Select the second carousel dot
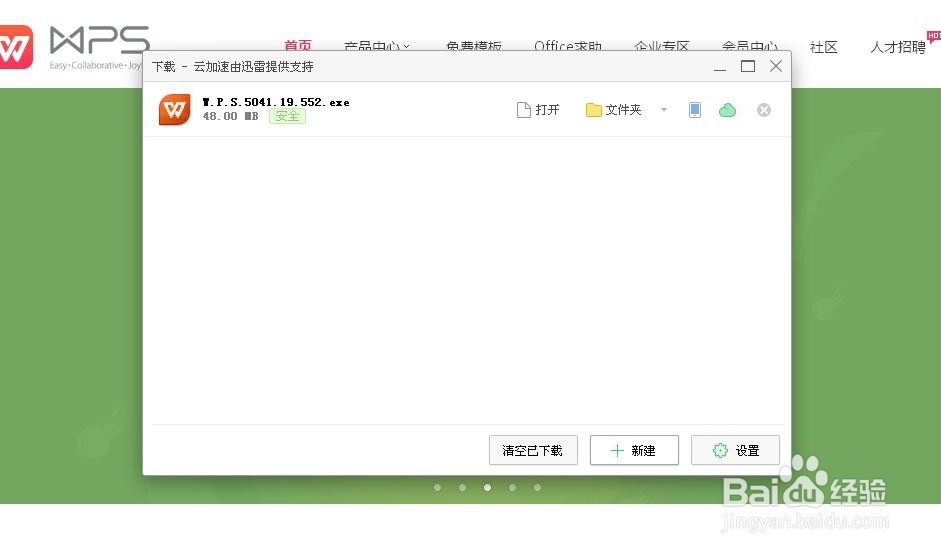 (462, 487)
